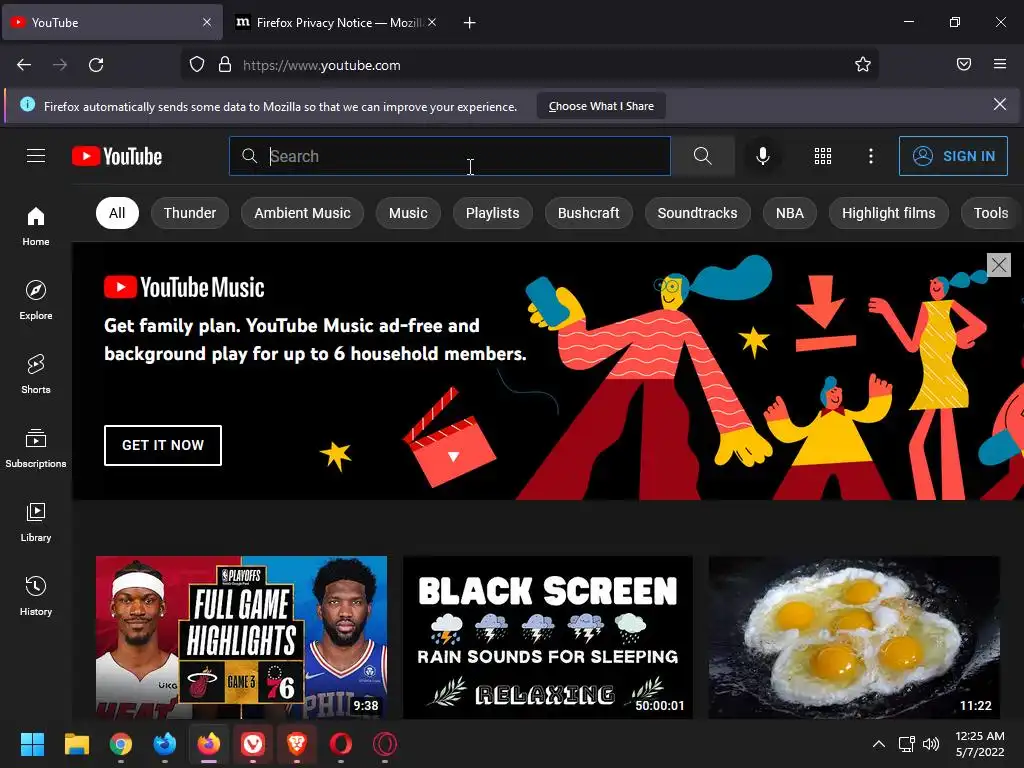The width and height of the screenshot is (1024, 768).
Task: Click the GET IT NOW button
Action: coord(163,445)
